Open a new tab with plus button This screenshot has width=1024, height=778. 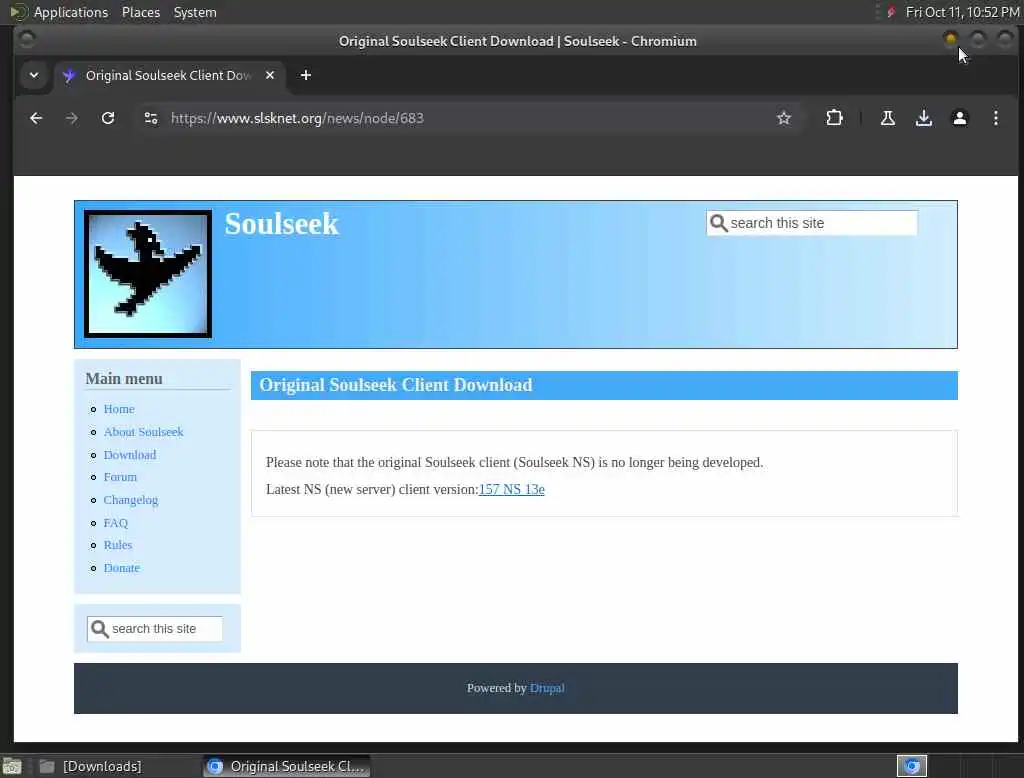(306, 75)
